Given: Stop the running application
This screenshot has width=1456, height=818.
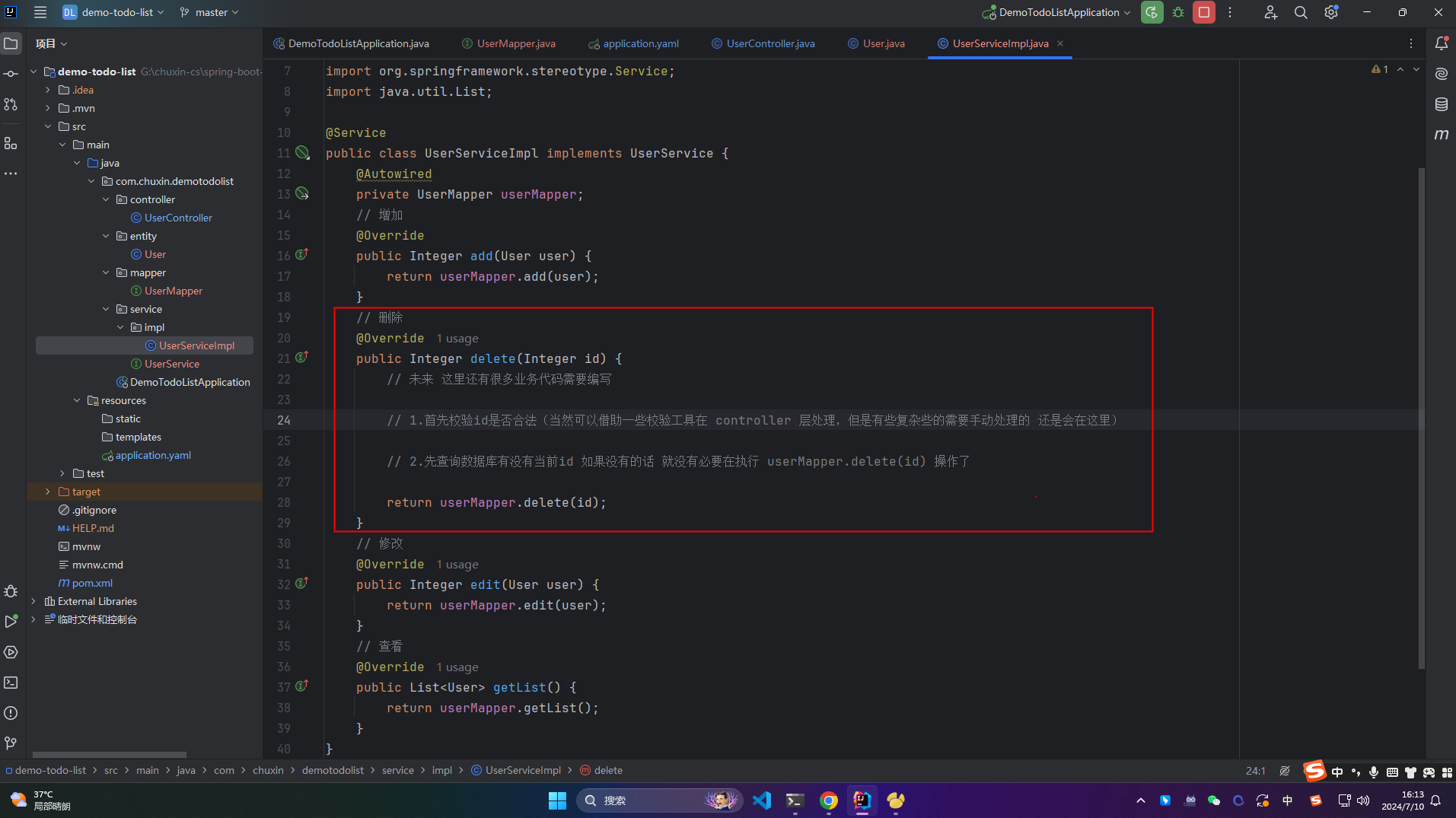Looking at the screenshot, I should click(x=1204, y=12).
